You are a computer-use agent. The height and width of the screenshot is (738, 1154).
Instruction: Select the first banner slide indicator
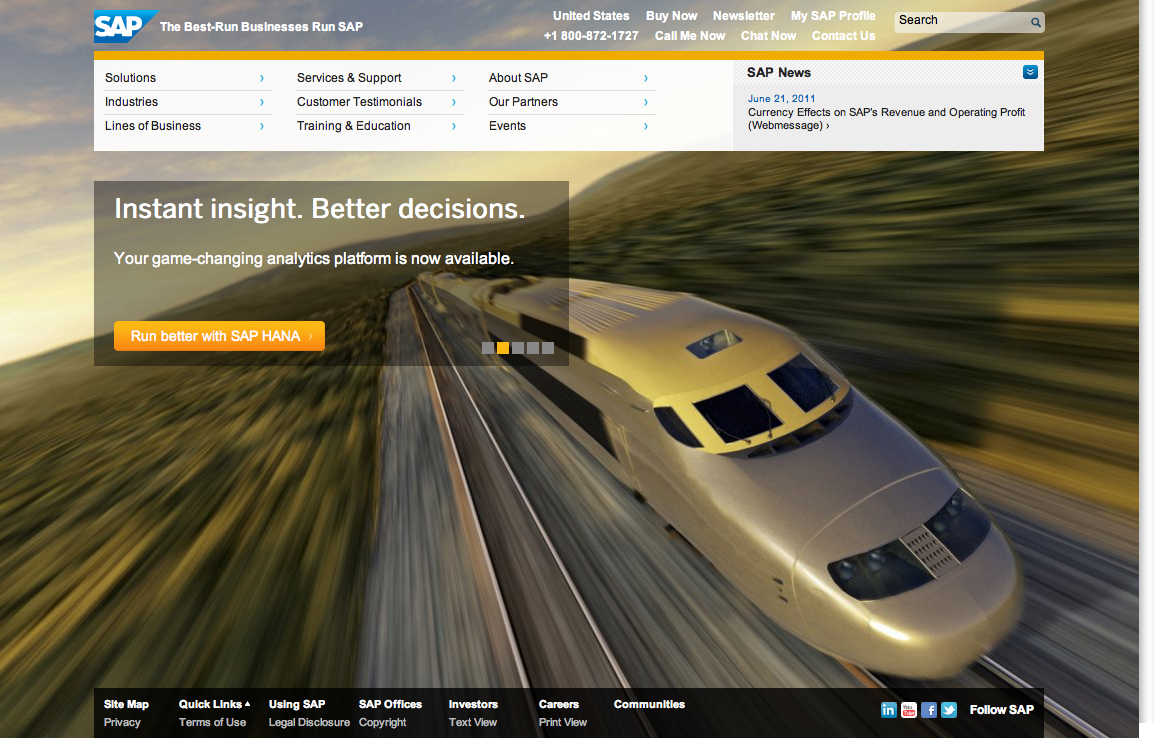pyautogui.click(x=488, y=348)
